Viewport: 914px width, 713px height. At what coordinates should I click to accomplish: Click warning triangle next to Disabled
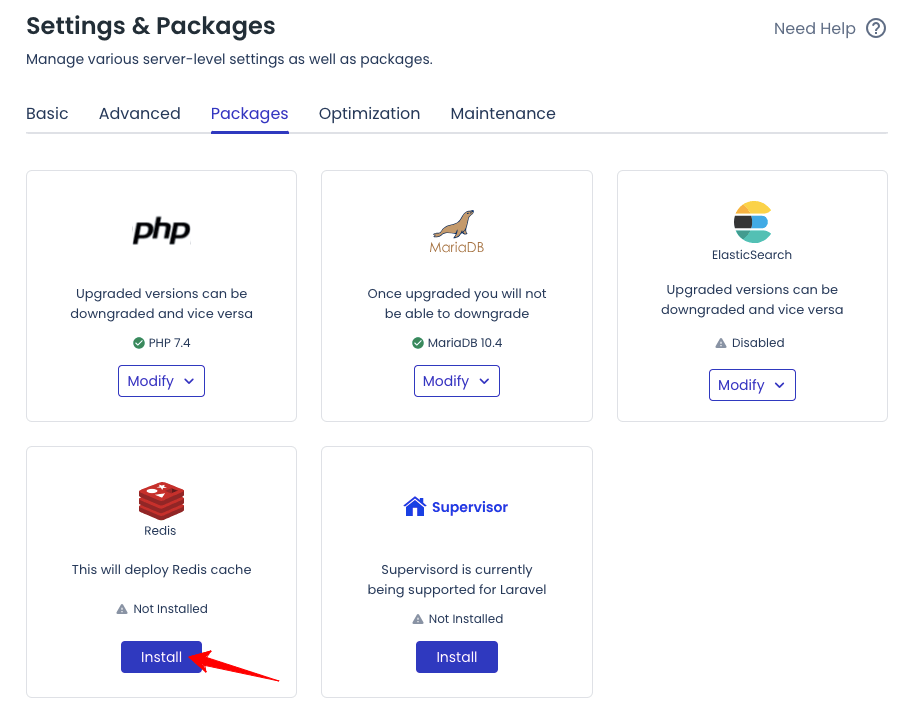click(x=721, y=343)
